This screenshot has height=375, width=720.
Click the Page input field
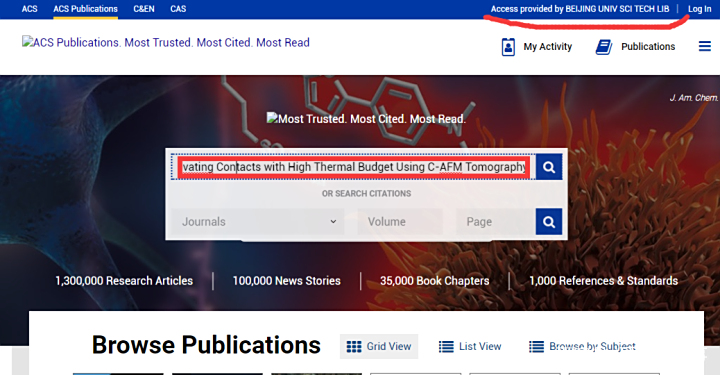(x=496, y=222)
